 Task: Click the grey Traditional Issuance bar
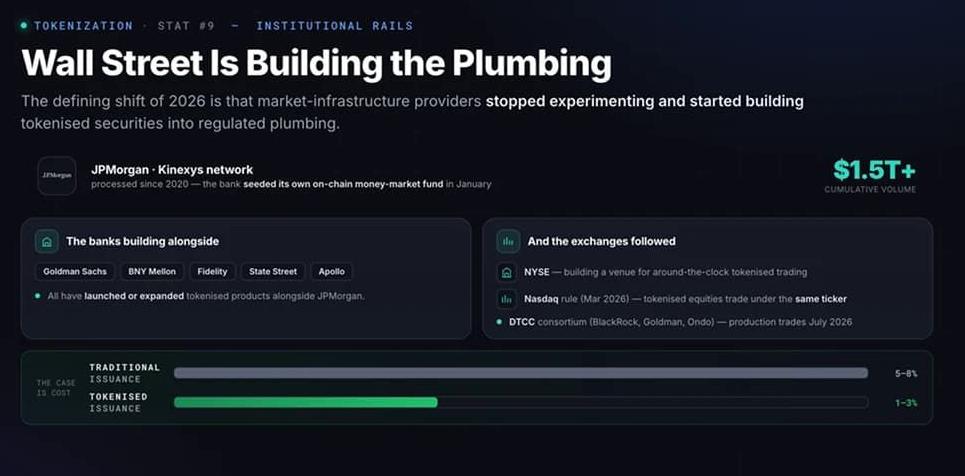pyautogui.click(x=521, y=373)
